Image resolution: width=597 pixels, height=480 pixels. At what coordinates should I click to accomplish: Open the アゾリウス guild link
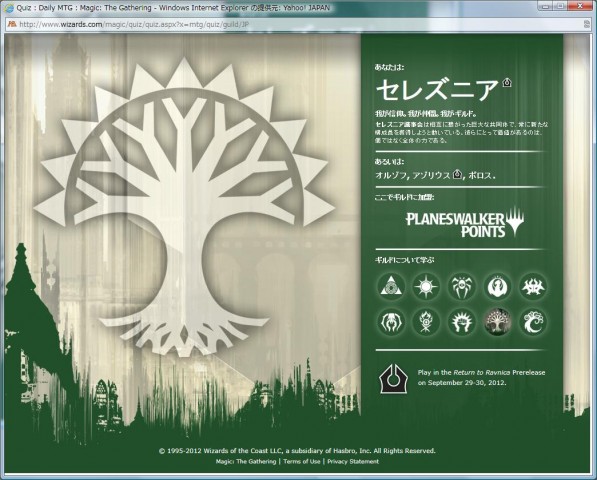coord(431,175)
